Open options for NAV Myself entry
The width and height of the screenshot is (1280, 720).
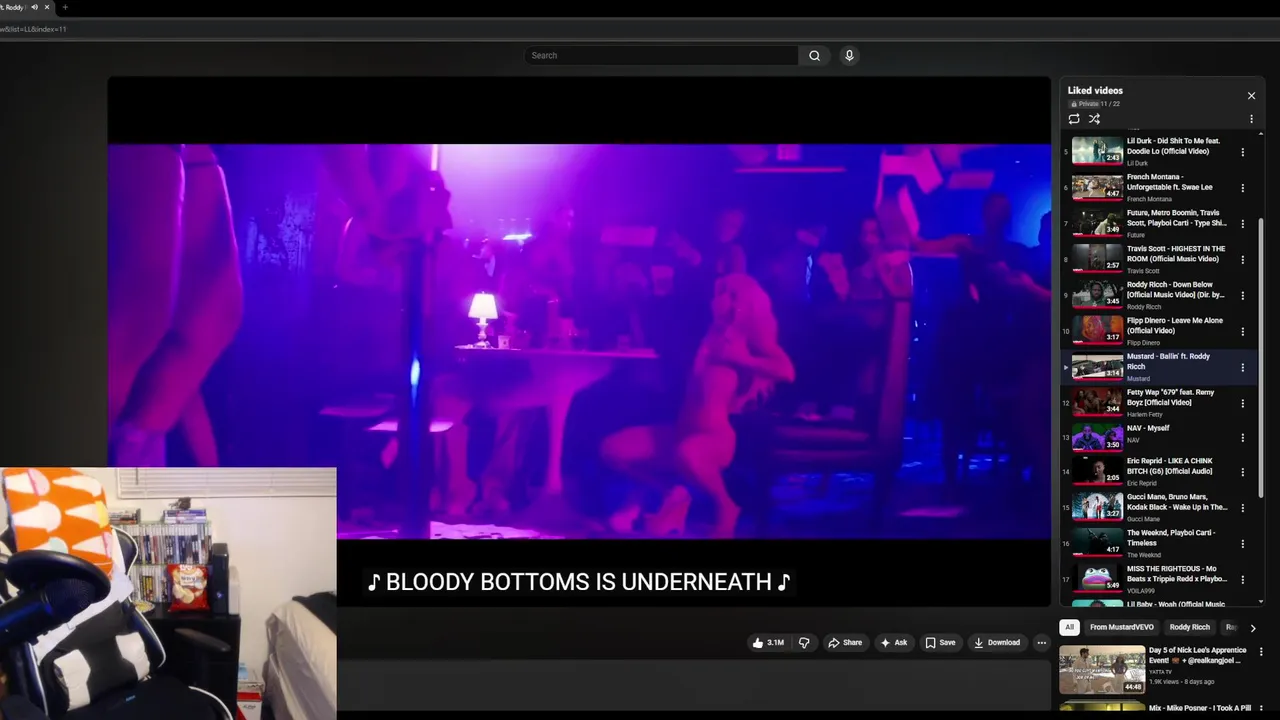pos(1243,438)
